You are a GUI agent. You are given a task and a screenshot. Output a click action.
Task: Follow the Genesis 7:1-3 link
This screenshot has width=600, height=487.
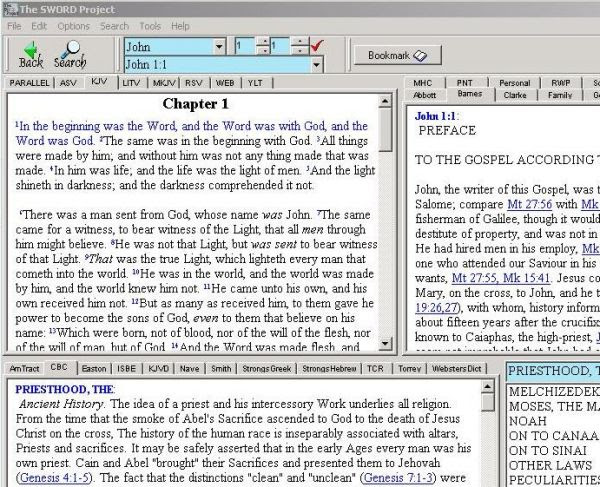coord(398,478)
